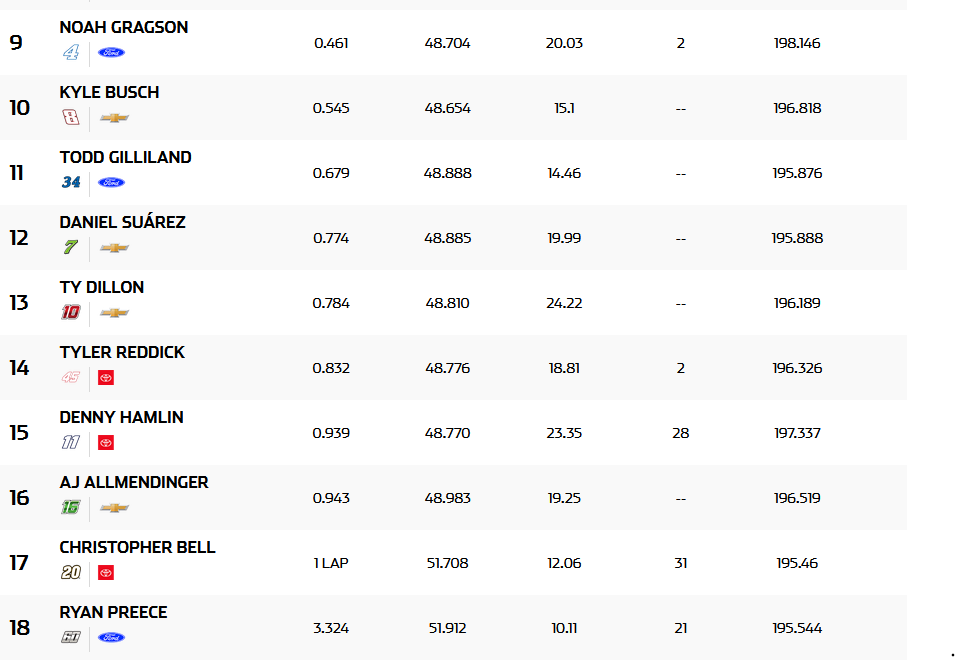Click Denny Hamlin's number 11 car badge
955x664 pixels.
tap(70, 443)
